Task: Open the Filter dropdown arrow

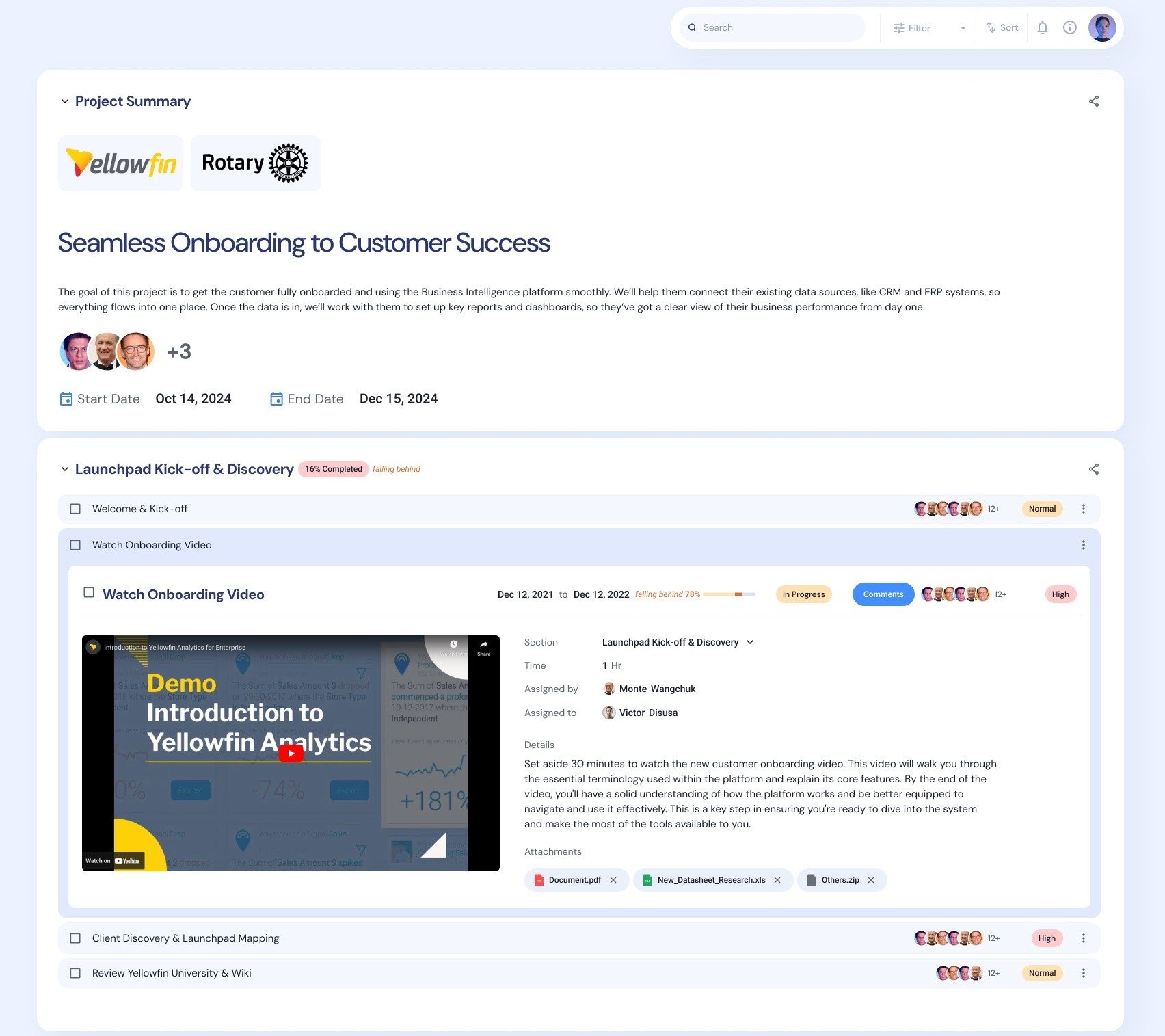Action: (x=963, y=28)
